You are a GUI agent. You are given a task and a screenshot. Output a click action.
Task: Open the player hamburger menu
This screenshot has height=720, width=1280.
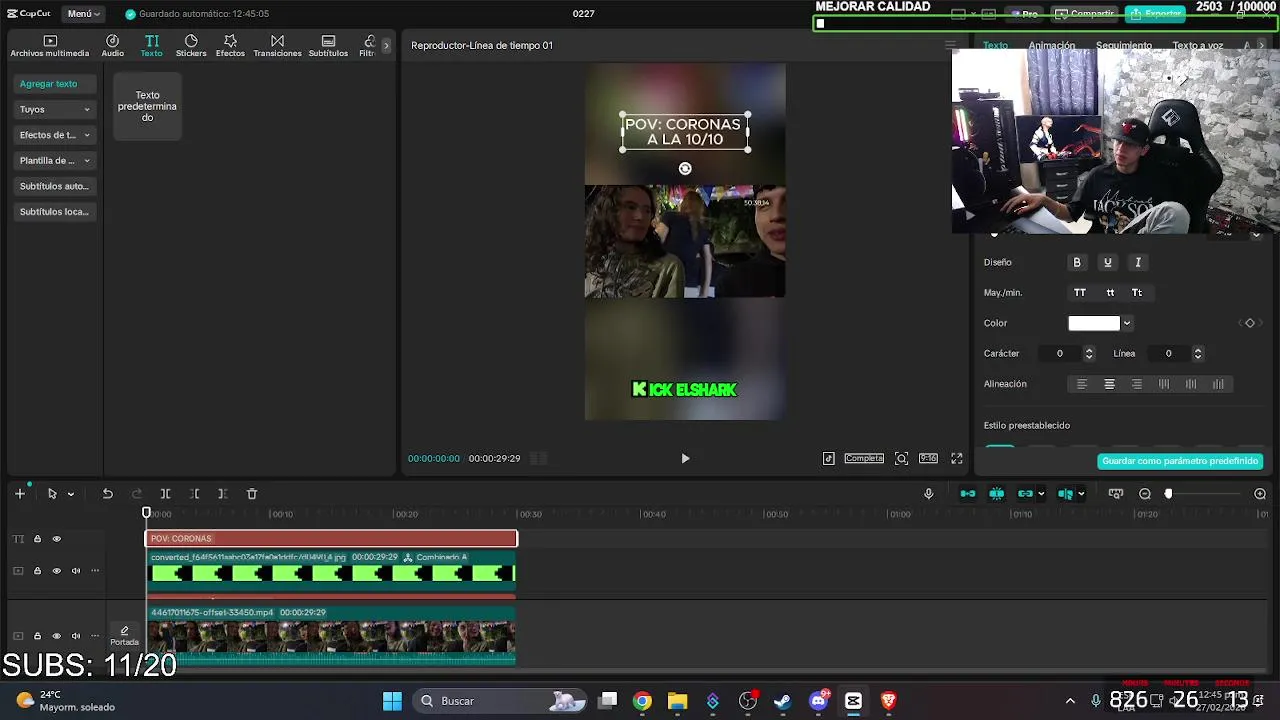[x=950, y=45]
